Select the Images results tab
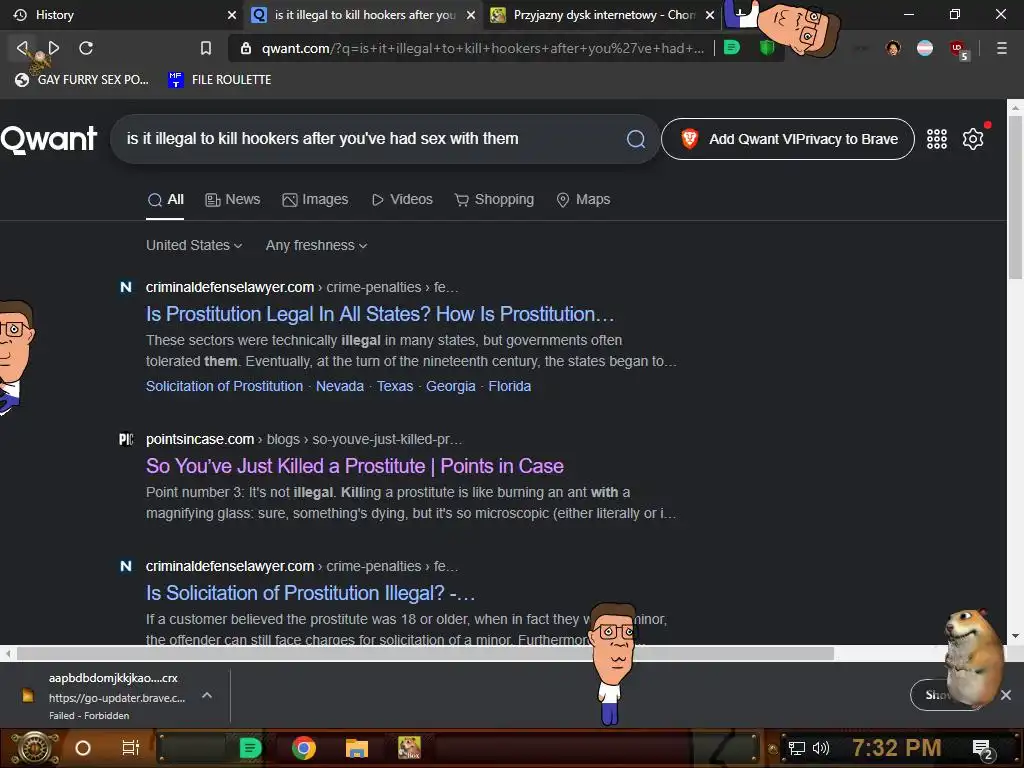Screen dimensions: 1024x768 (315, 200)
